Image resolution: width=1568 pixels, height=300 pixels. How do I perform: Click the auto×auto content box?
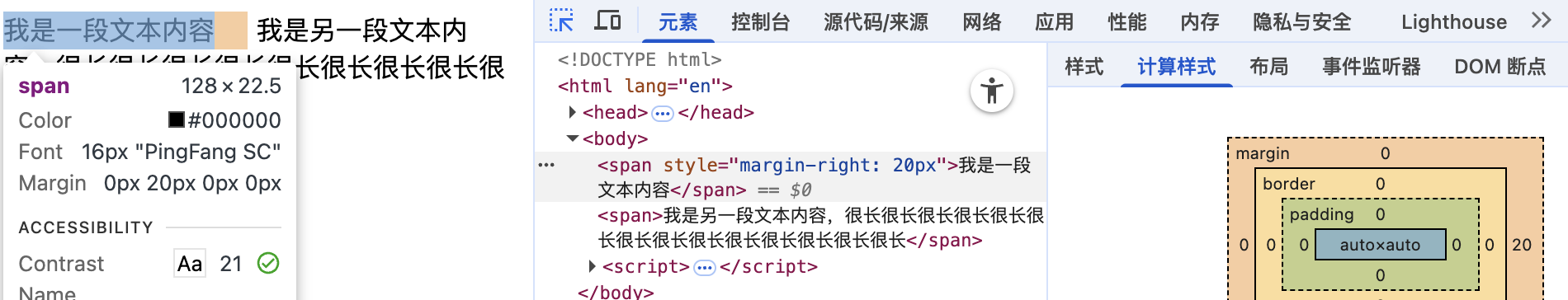coord(1380,245)
